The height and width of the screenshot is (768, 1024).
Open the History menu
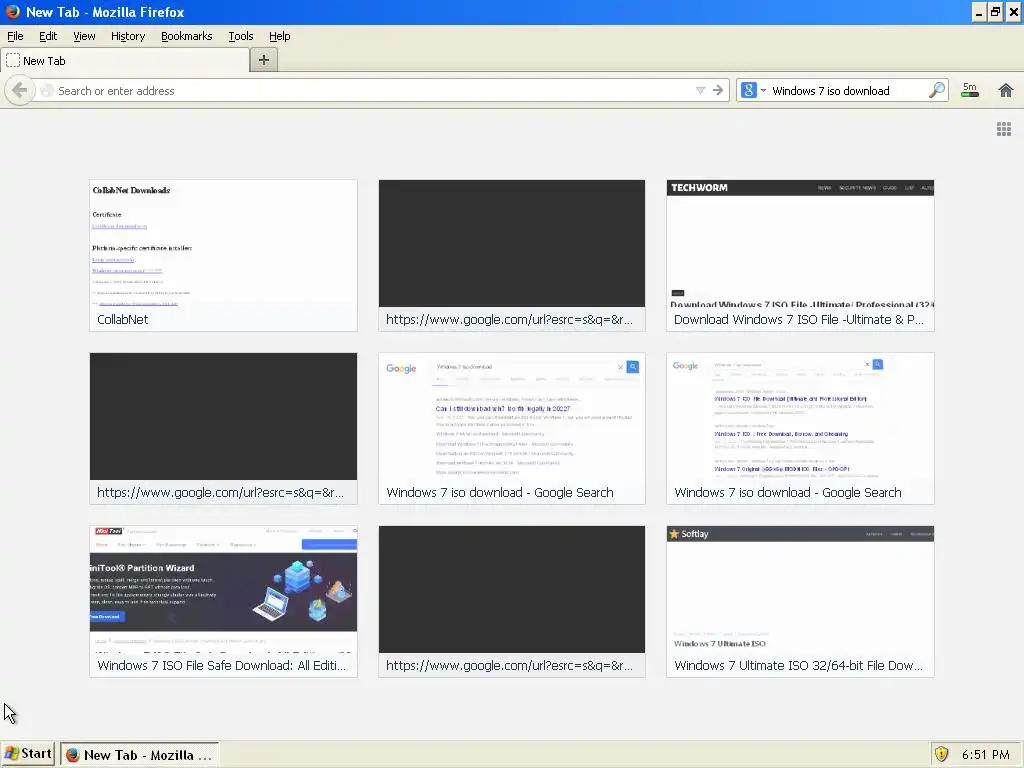tap(128, 36)
